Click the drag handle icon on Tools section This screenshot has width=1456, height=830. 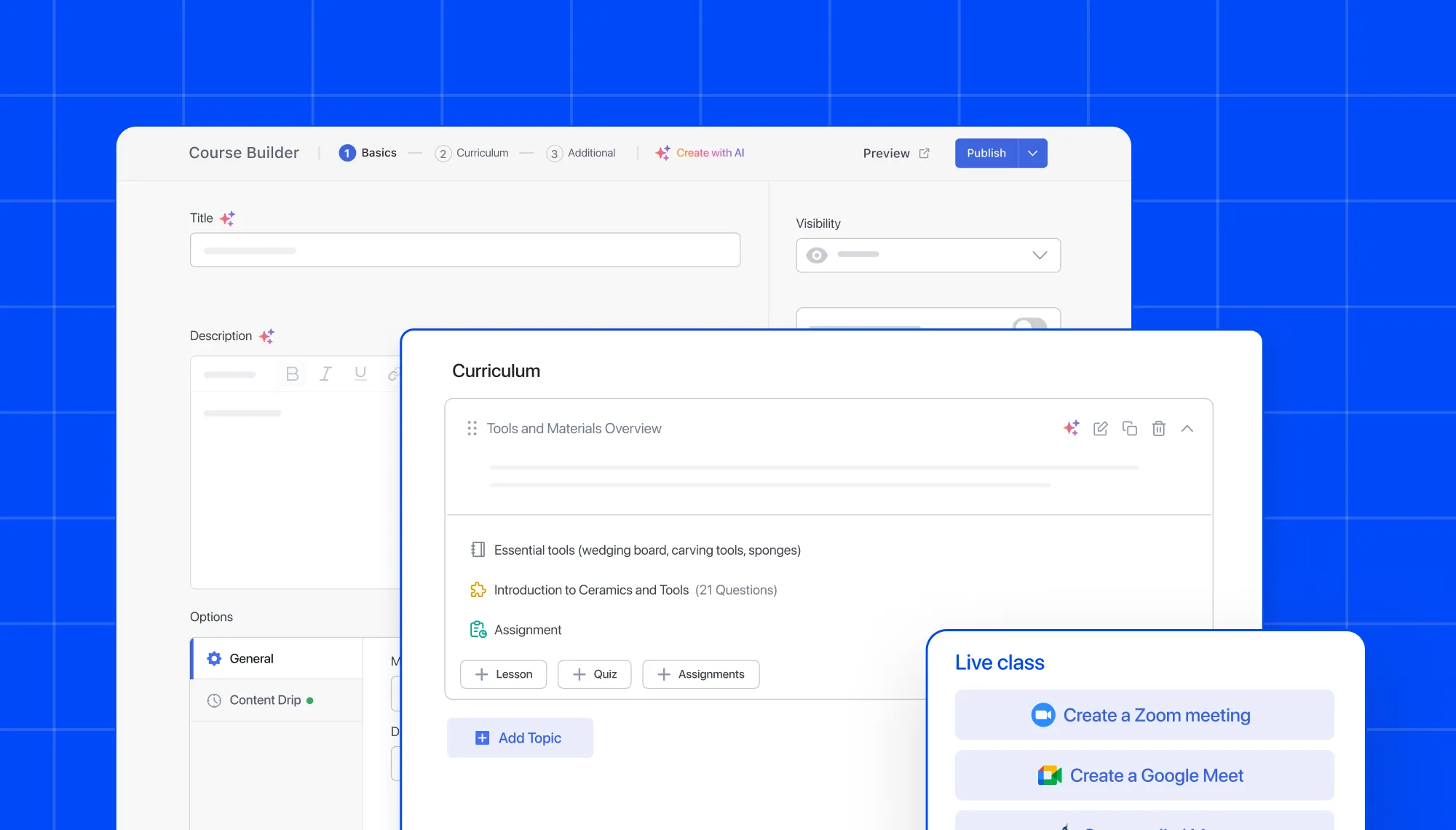(471, 428)
